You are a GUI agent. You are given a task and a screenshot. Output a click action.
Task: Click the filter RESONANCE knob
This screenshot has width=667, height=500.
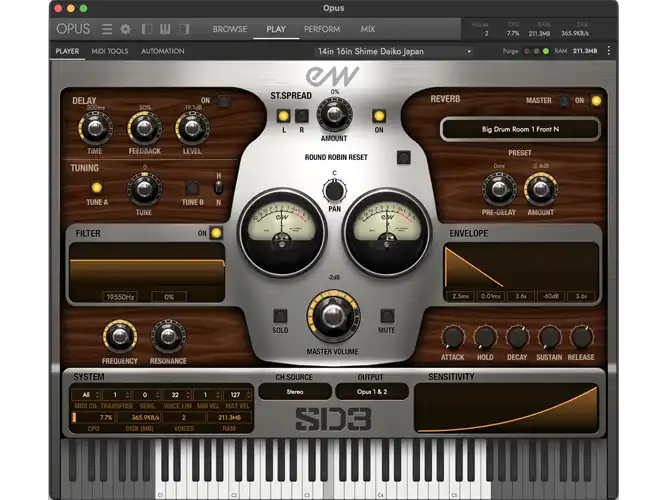(168, 337)
